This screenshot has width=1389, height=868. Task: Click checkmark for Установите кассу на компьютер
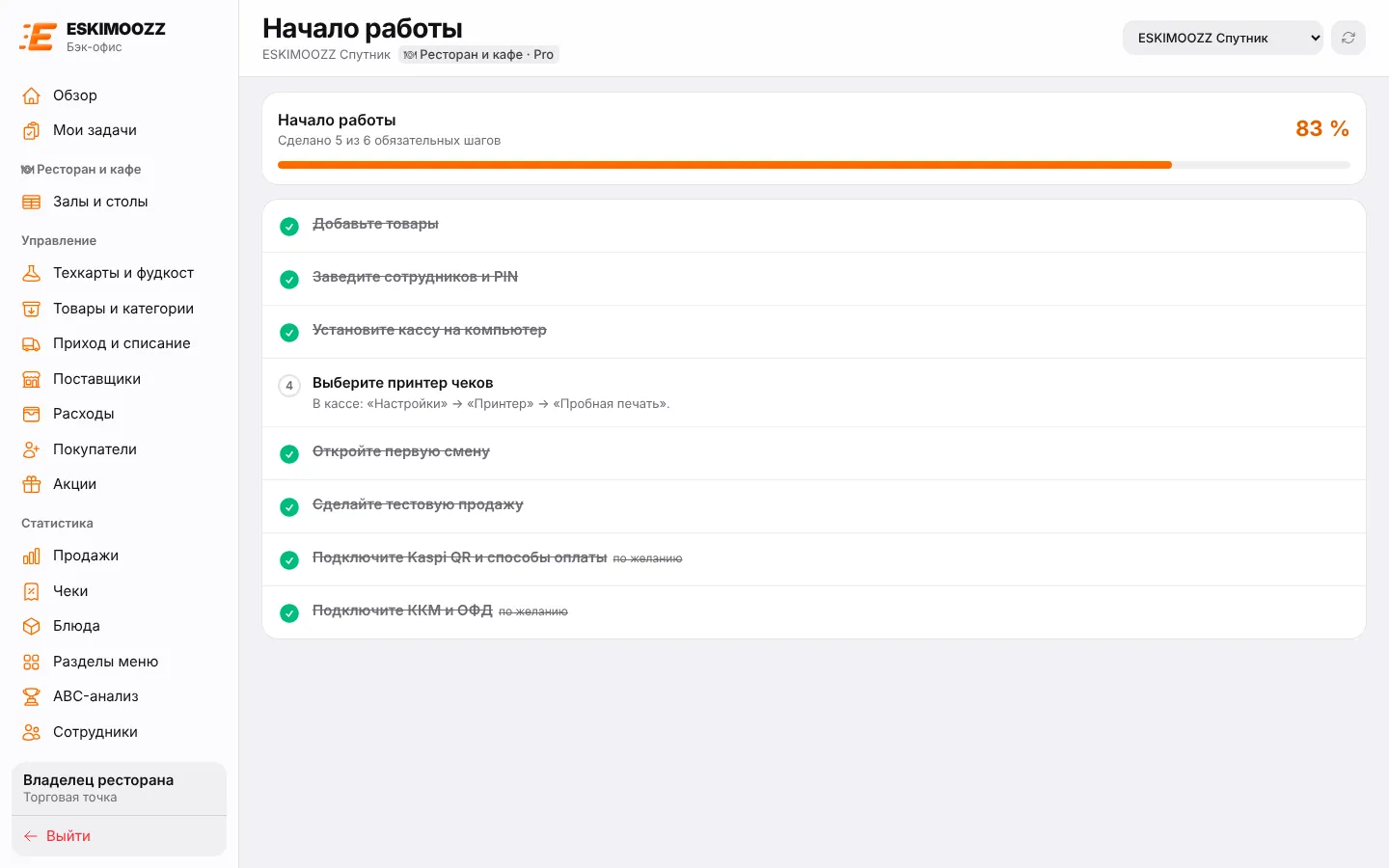coord(289,333)
